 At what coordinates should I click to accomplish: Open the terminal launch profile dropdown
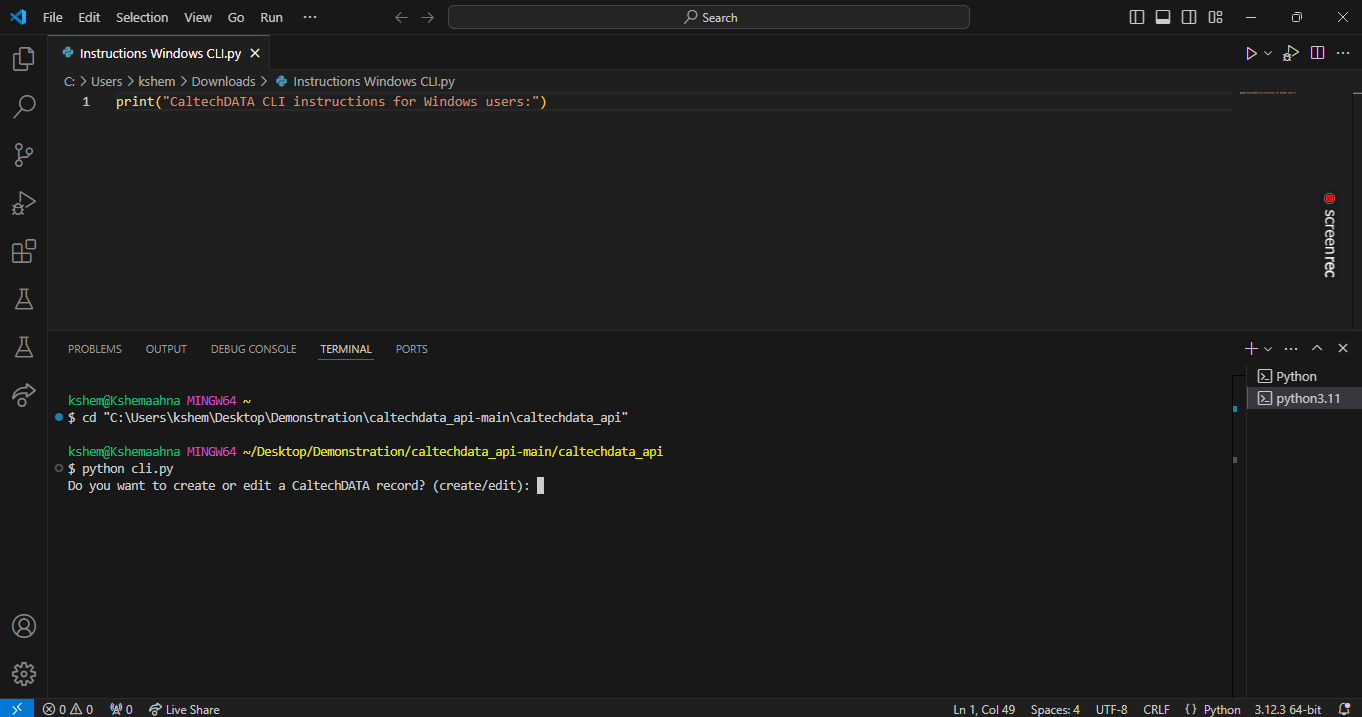[1268, 348]
